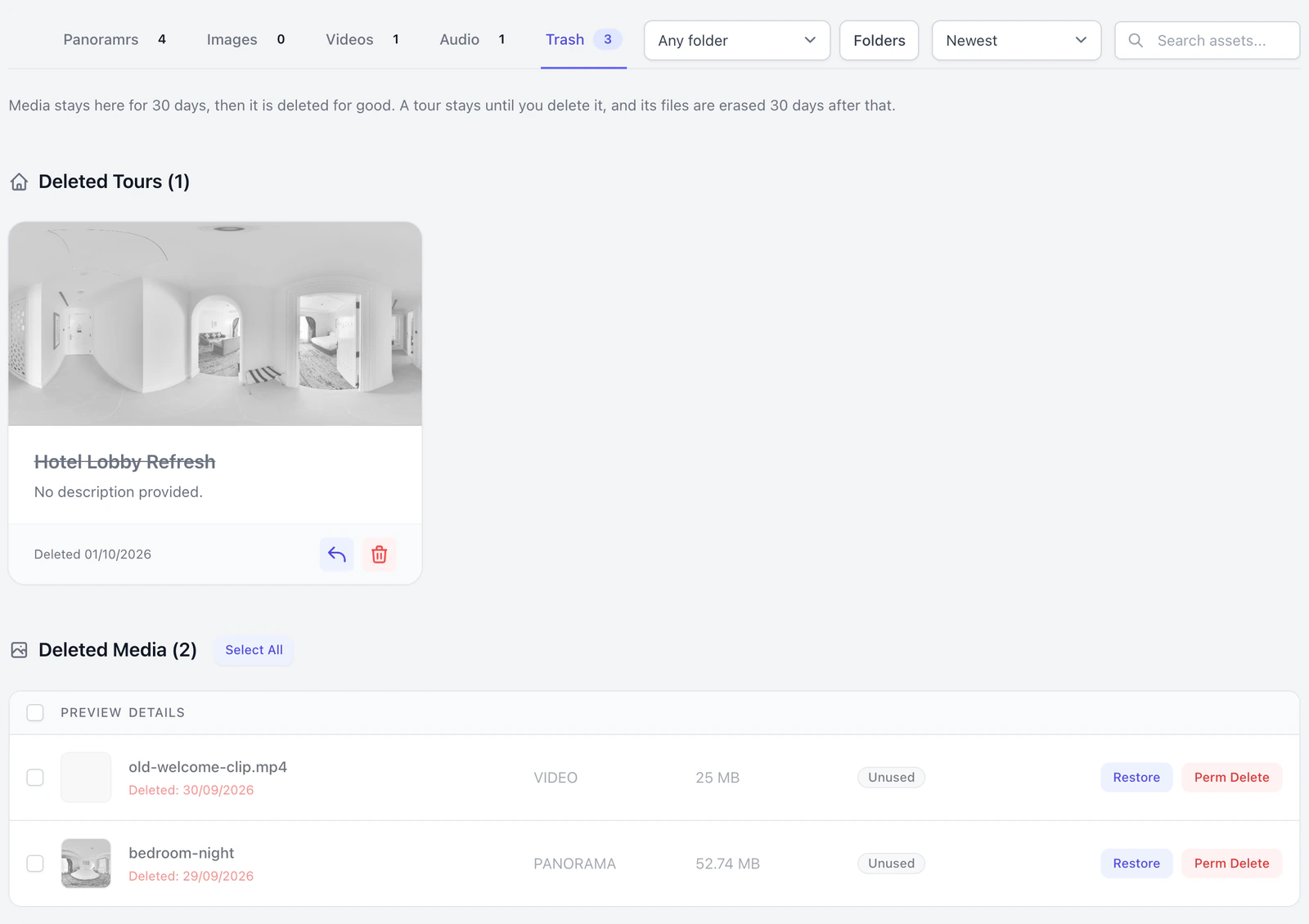Click the 52.74 MB size value
The image size is (1309, 924).
pyautogui.click(x=727, y=863)
